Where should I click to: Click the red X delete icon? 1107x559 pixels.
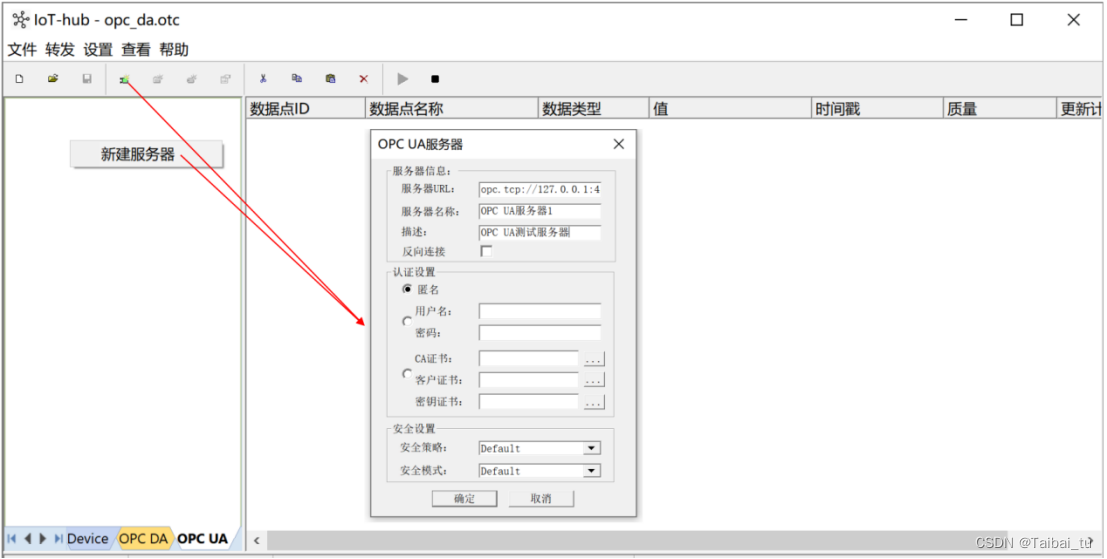(x=364, y=79)
